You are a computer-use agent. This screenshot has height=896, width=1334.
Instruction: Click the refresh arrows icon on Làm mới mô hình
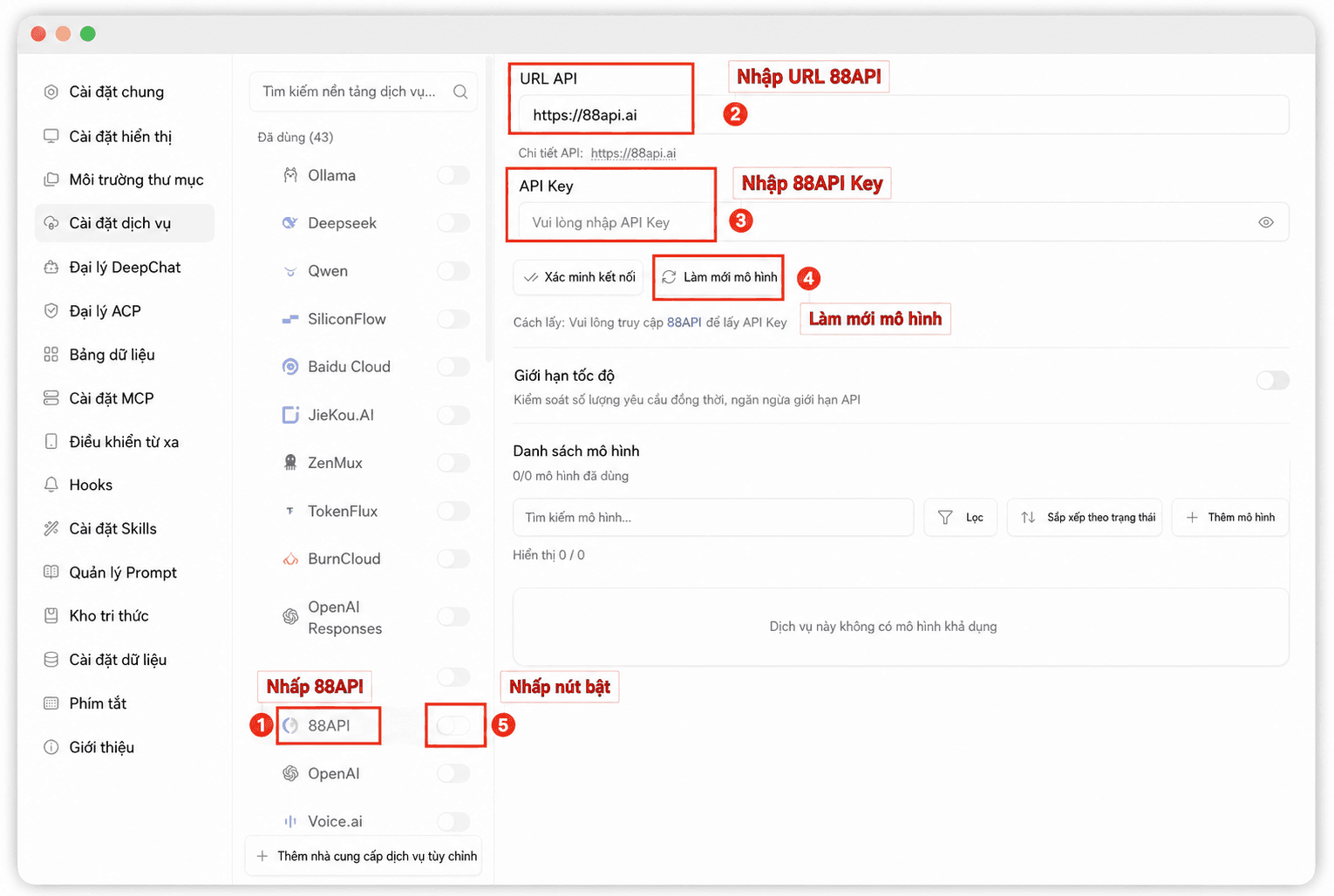669,277
